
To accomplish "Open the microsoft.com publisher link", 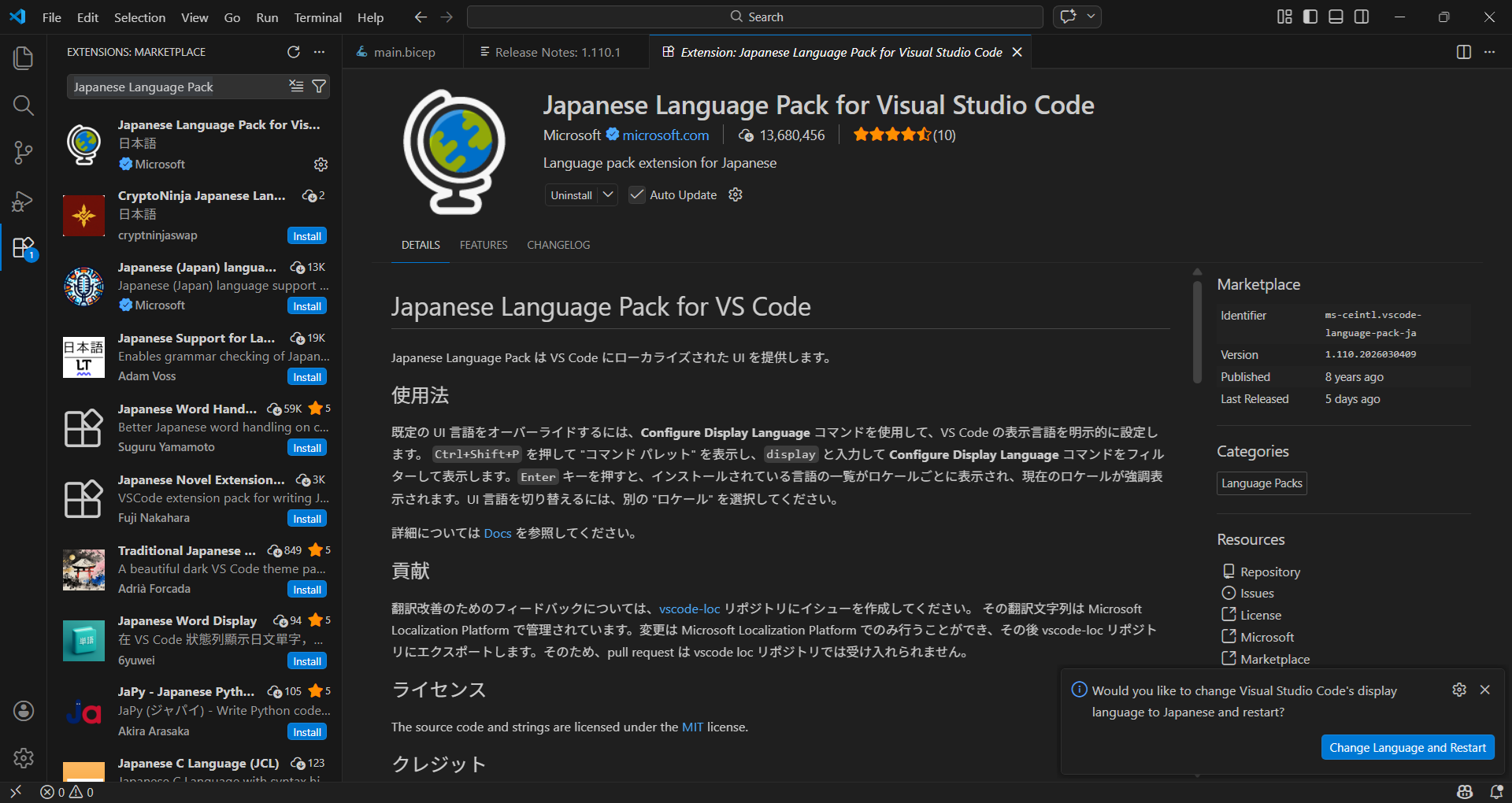I will pos(665,135).
